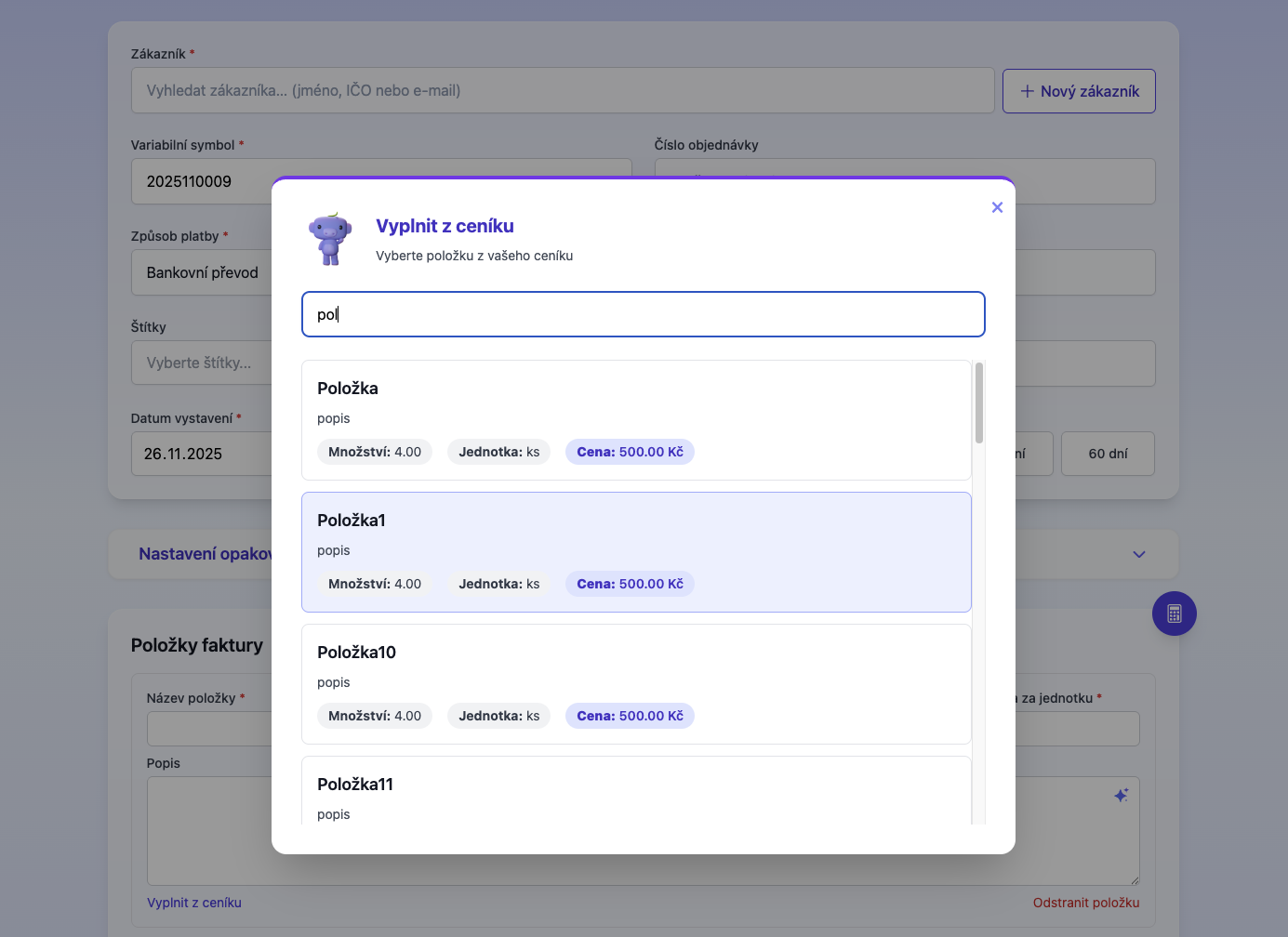The image size is (1288, 937).
Task: Click the Nový zákazník button
Action: point(1079,91)
